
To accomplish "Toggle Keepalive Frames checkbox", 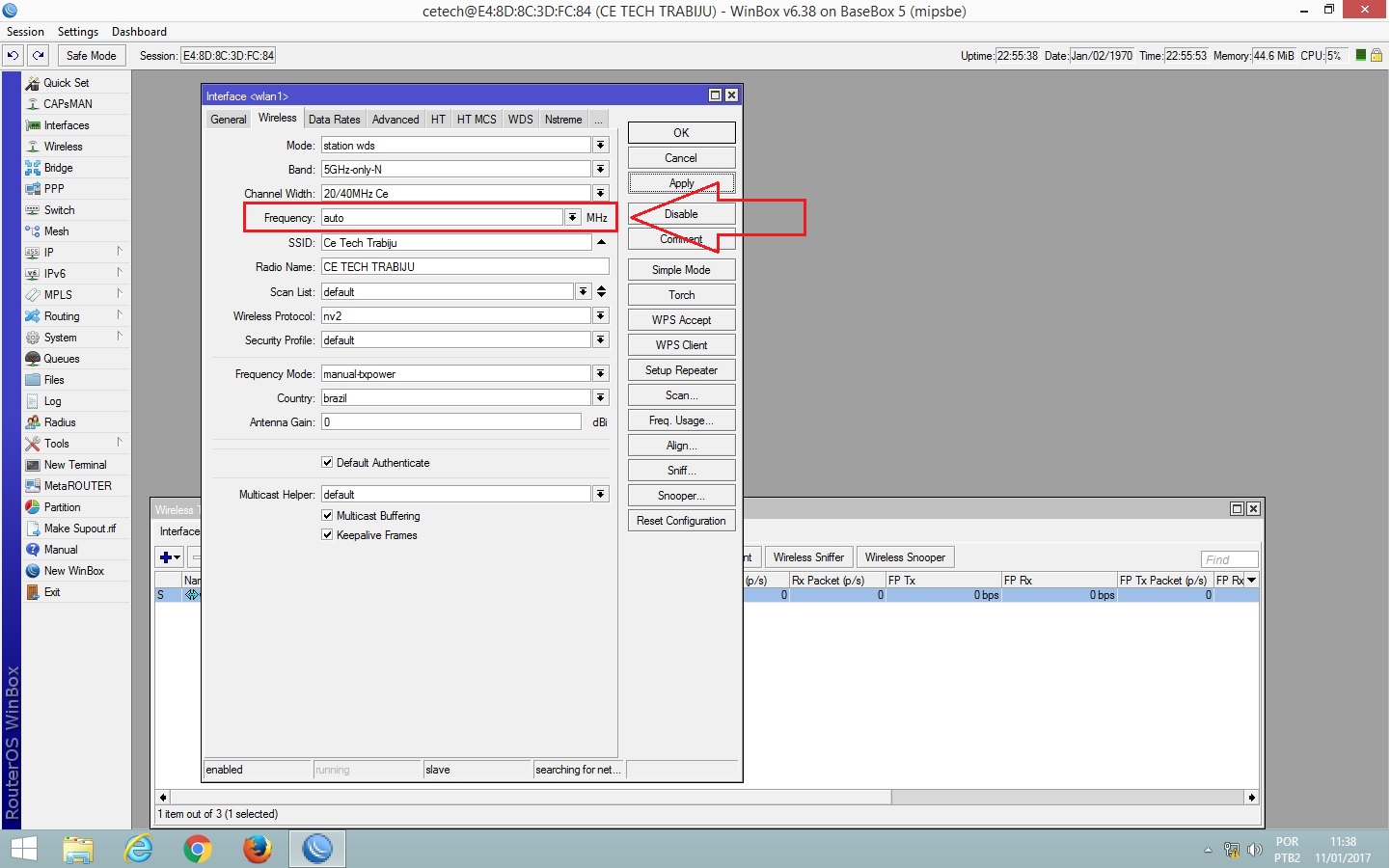I will point(327,535).
